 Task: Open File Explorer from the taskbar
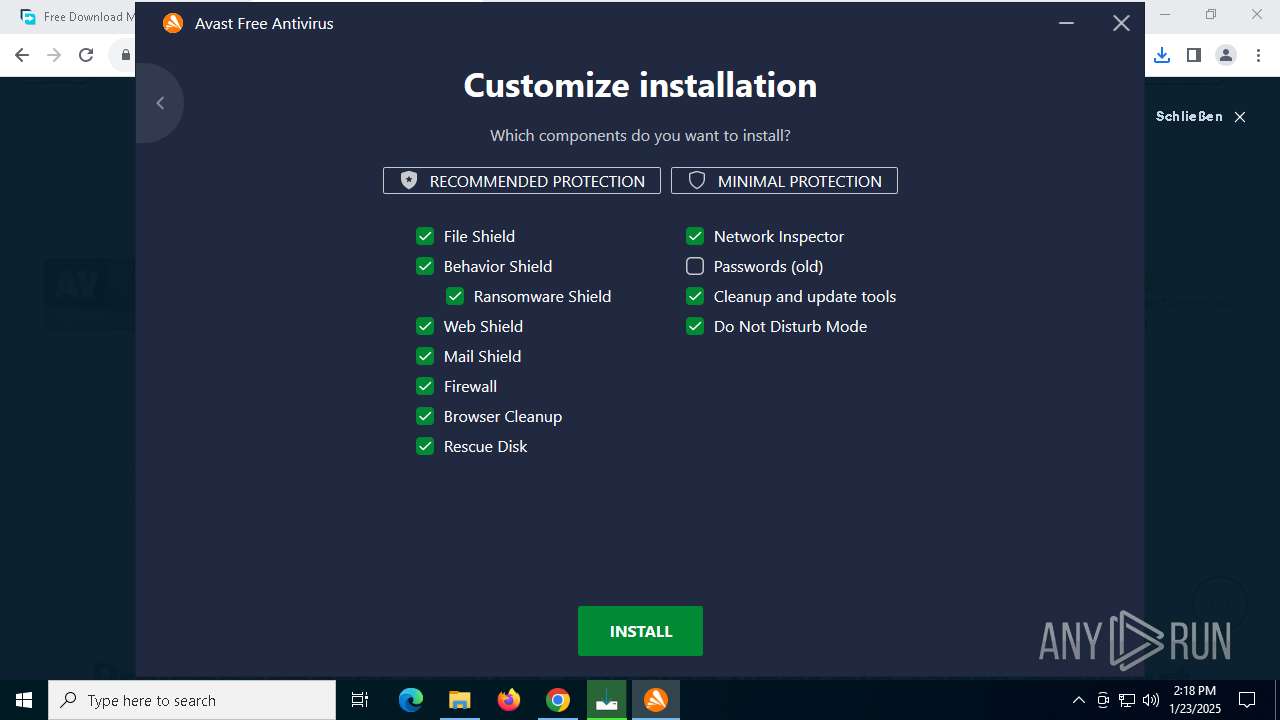click(x=459, y=700)
